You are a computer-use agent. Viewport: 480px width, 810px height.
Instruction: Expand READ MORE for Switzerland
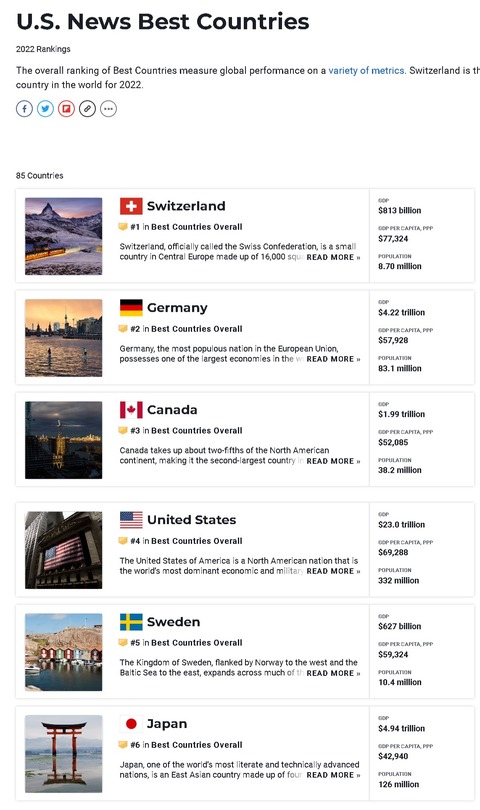pos(333,257)
